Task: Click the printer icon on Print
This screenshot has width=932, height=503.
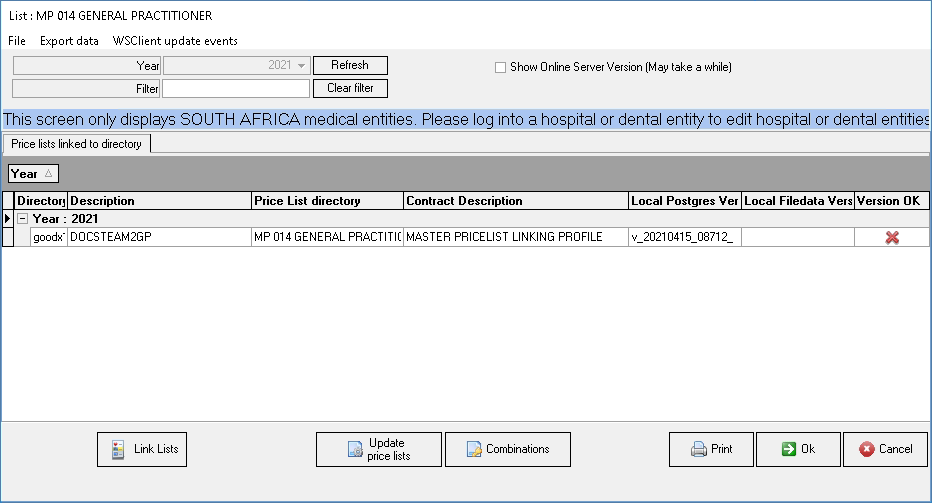Action: coord(698,449)
